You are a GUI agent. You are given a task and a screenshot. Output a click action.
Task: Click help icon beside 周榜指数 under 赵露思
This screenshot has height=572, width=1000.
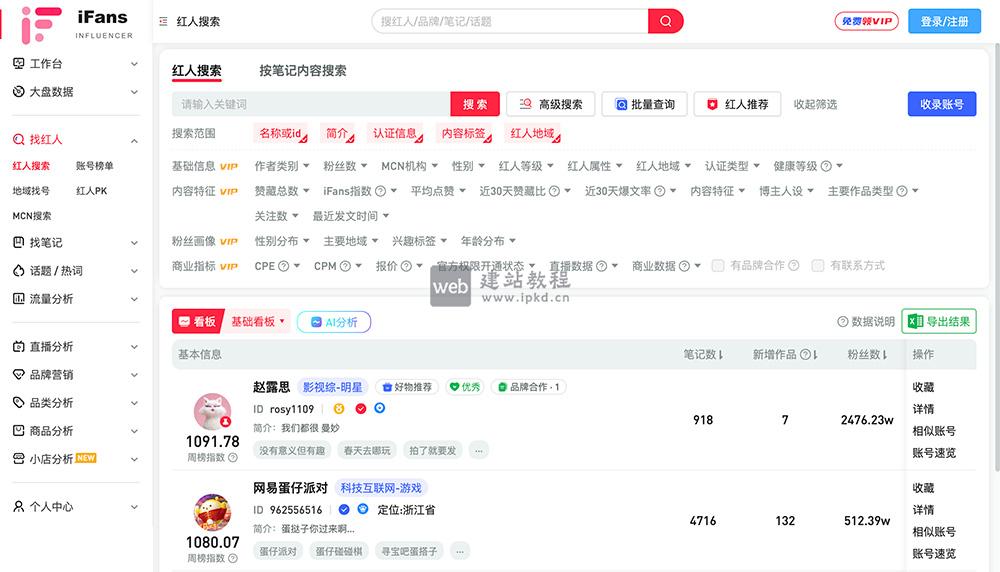click(x=233, y=457)
